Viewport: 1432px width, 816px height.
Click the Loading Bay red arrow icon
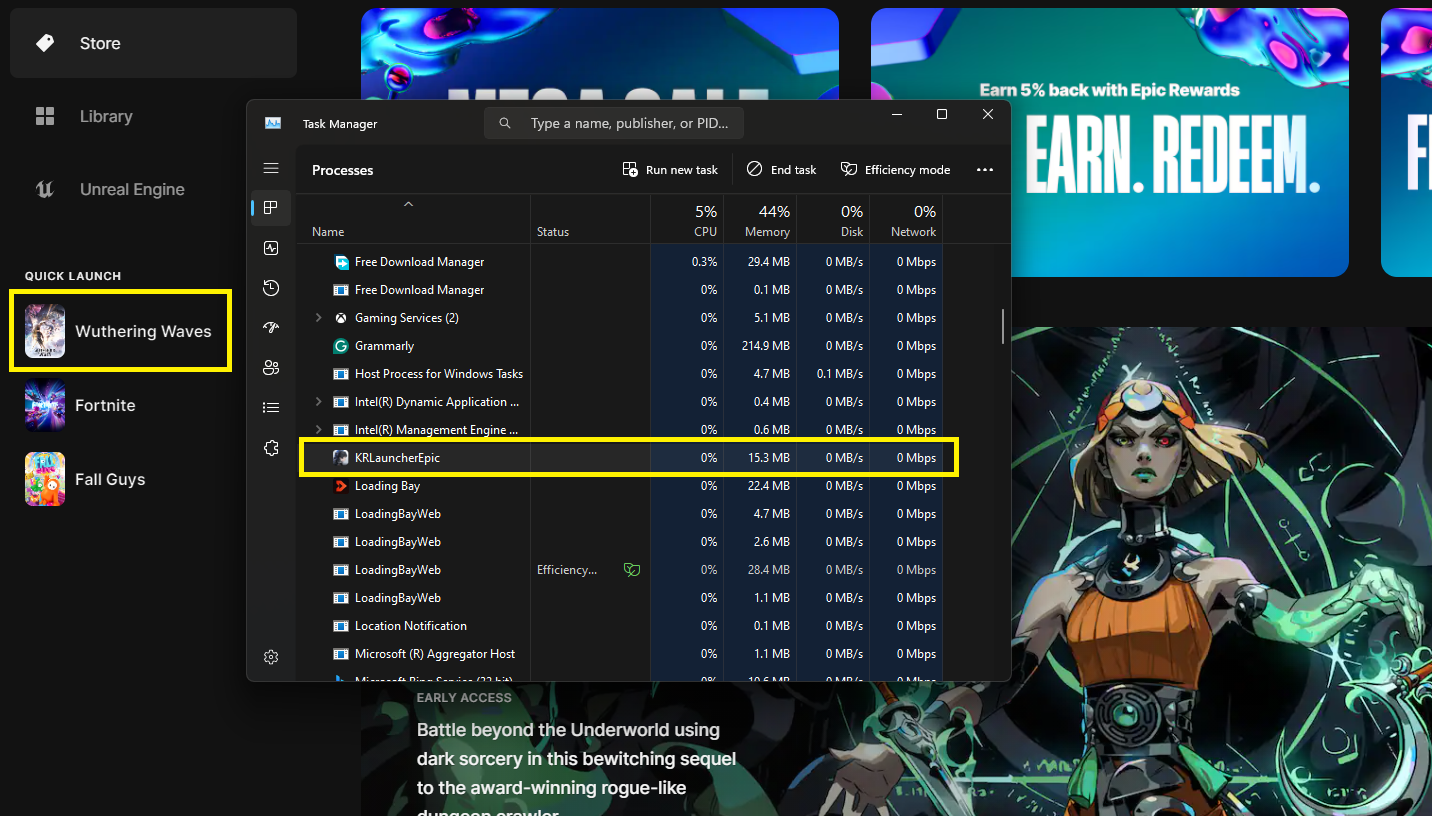tap(341, 486)
